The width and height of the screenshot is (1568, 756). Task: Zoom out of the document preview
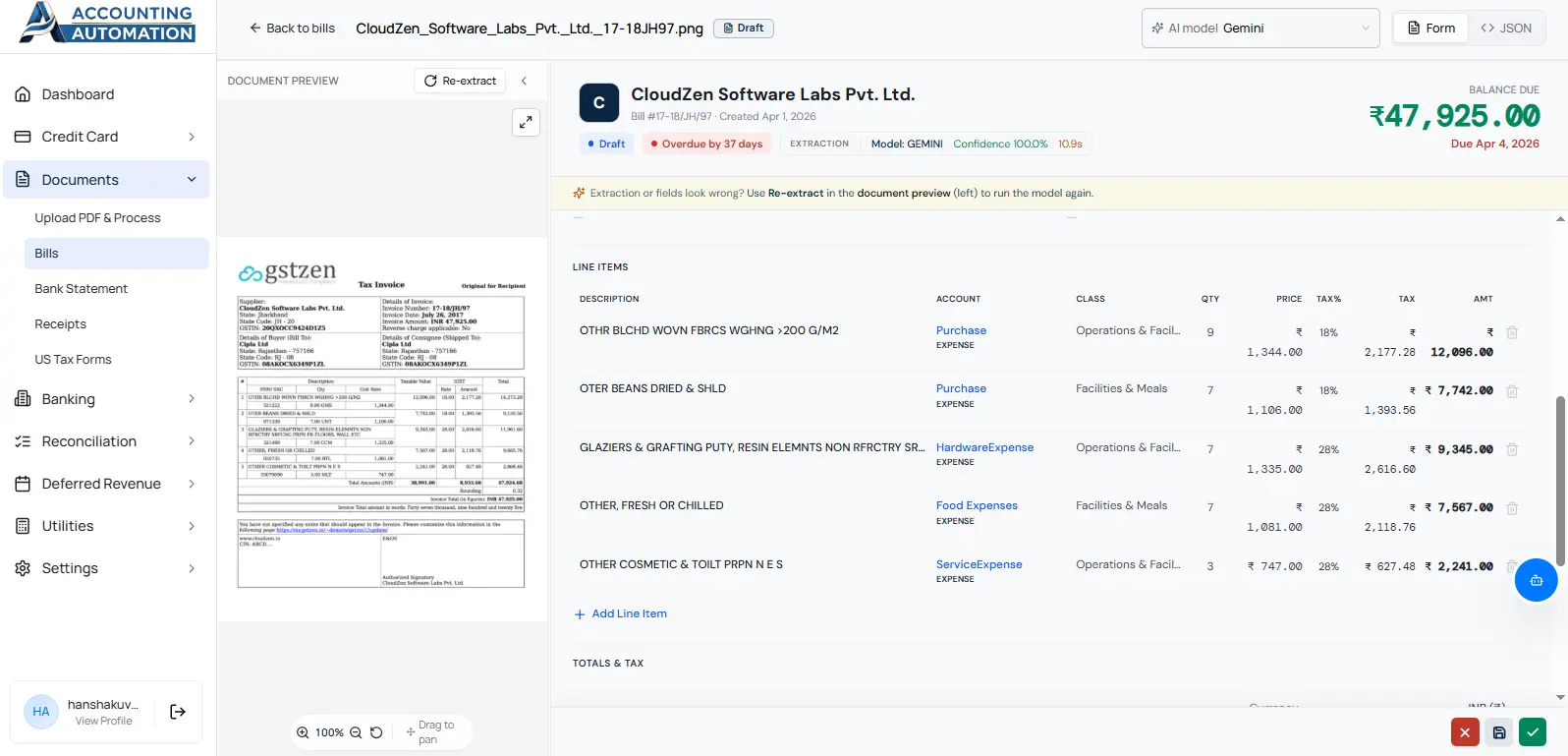pyautogui.click(x=356, y=732)
